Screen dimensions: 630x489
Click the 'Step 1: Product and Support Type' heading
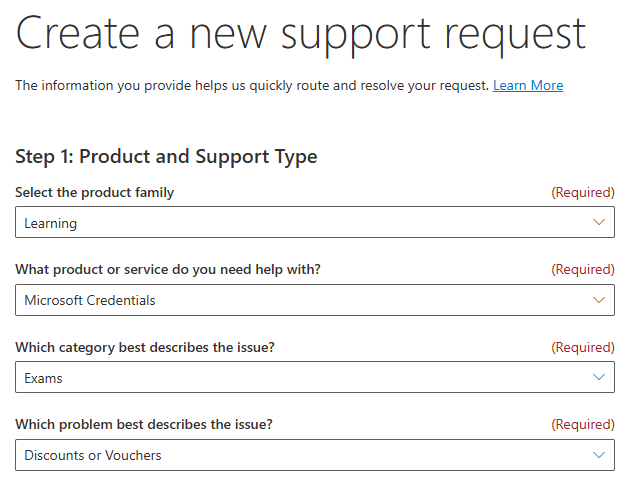click(166, 157)
